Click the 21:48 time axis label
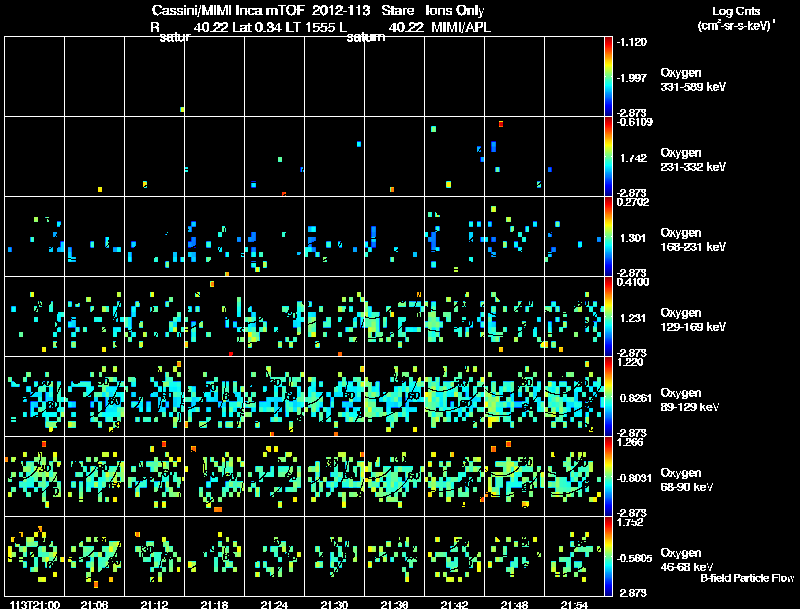Viewport: 800px width, 609px height. (x=514, y=605)
